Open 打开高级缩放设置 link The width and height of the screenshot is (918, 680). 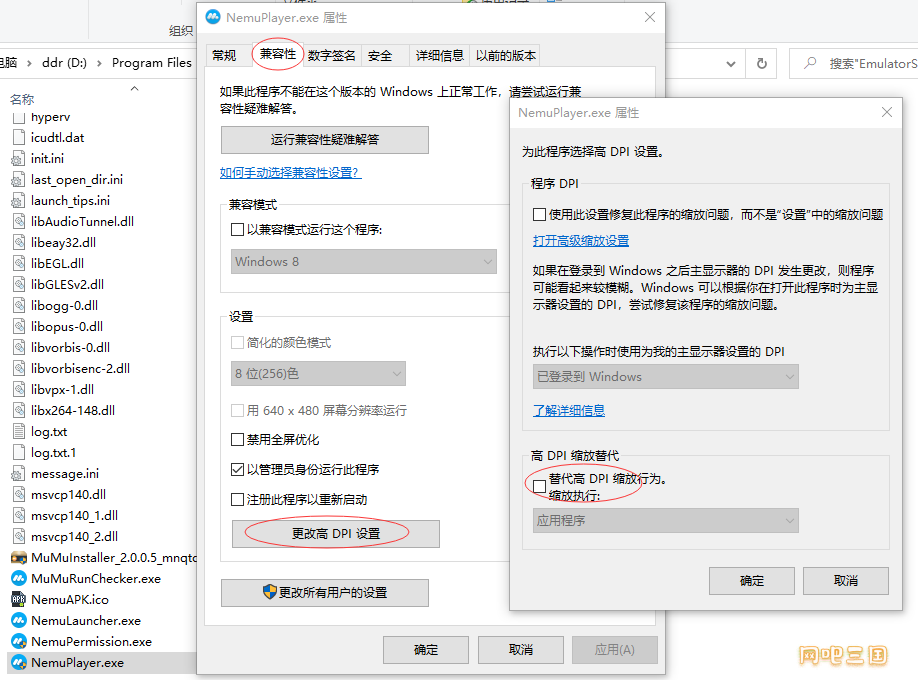click(x=581, y=241)
